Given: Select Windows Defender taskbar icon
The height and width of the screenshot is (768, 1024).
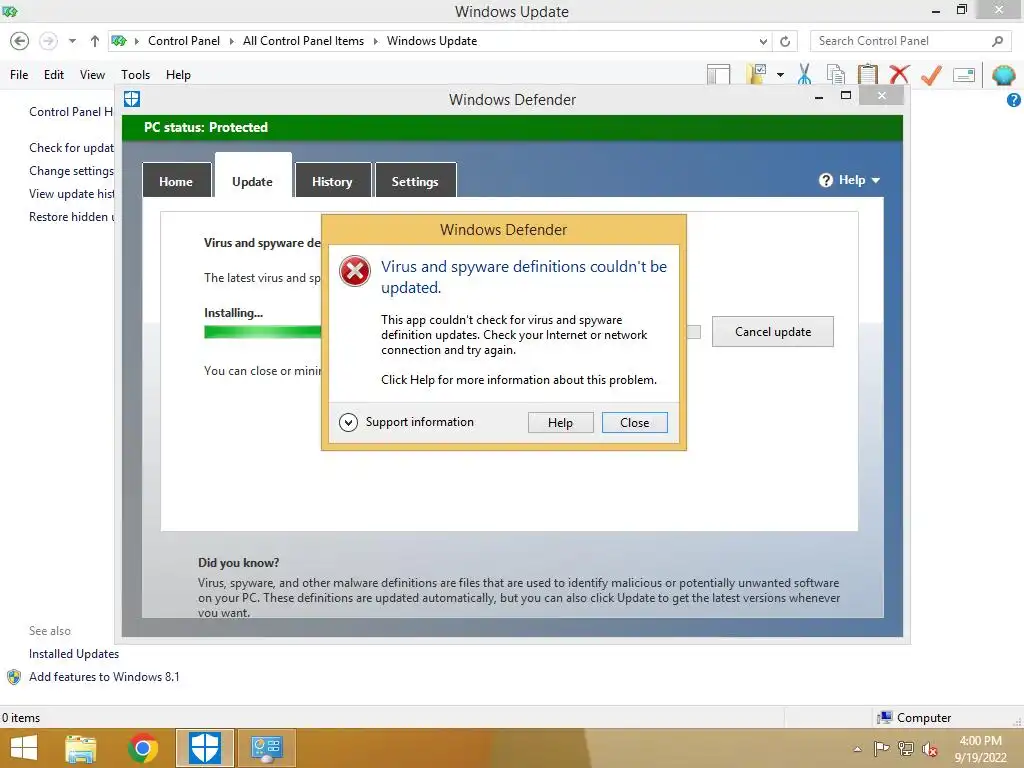Looking at the screenshot, I should pos(204,748).
